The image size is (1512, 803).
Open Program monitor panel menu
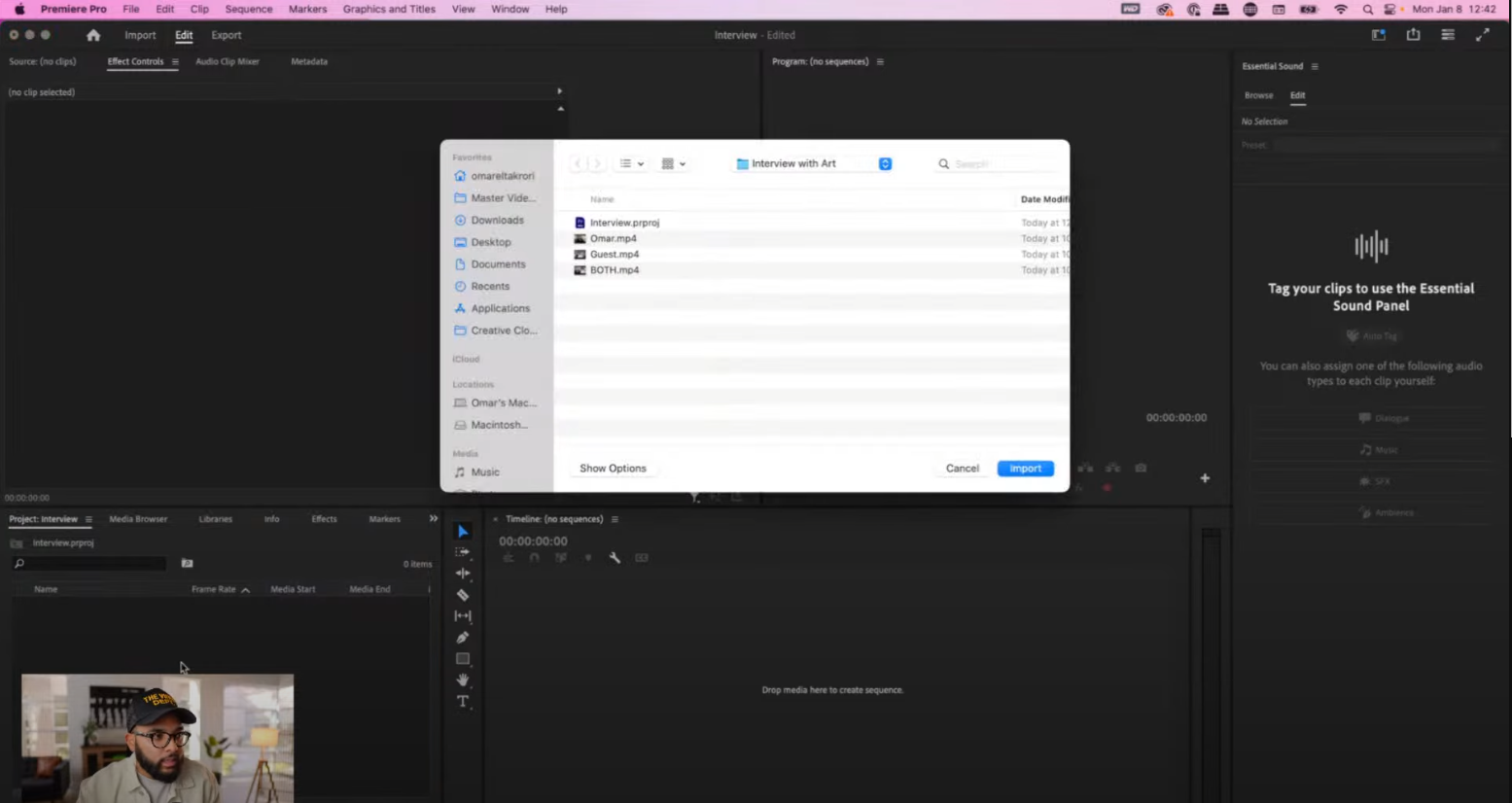click(880, 62)
